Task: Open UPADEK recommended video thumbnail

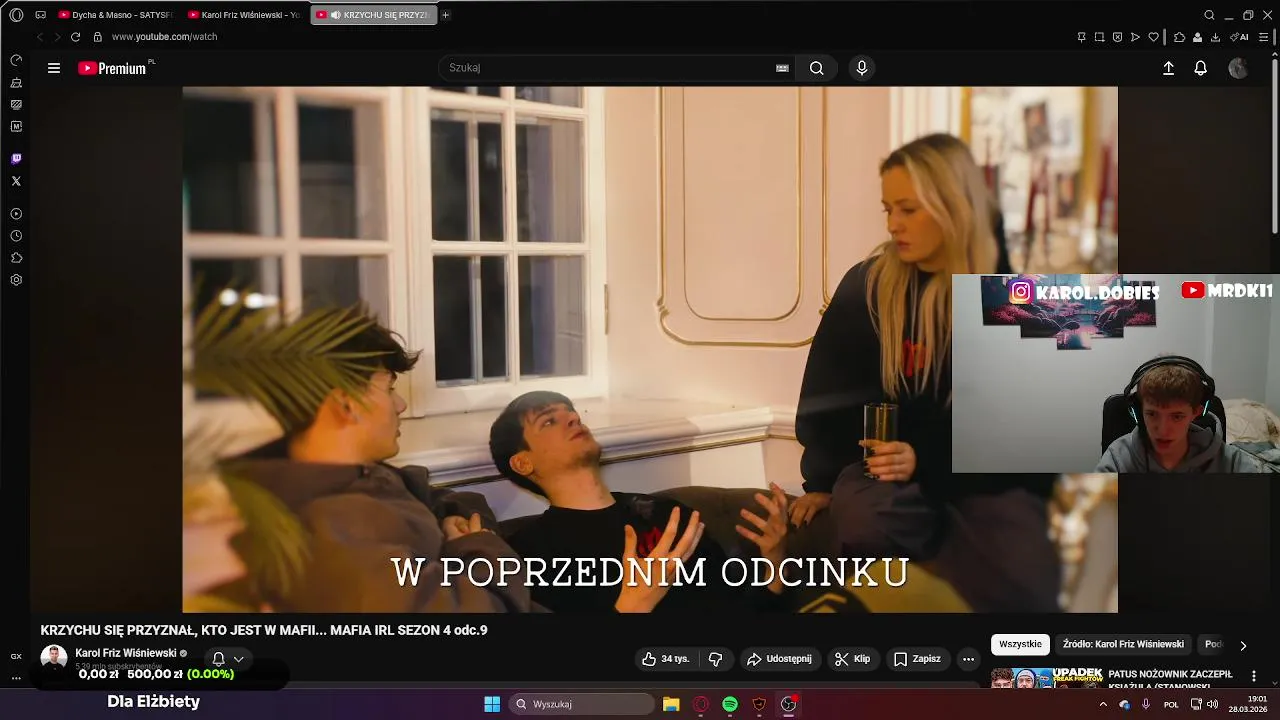Action: (1047, 677)
